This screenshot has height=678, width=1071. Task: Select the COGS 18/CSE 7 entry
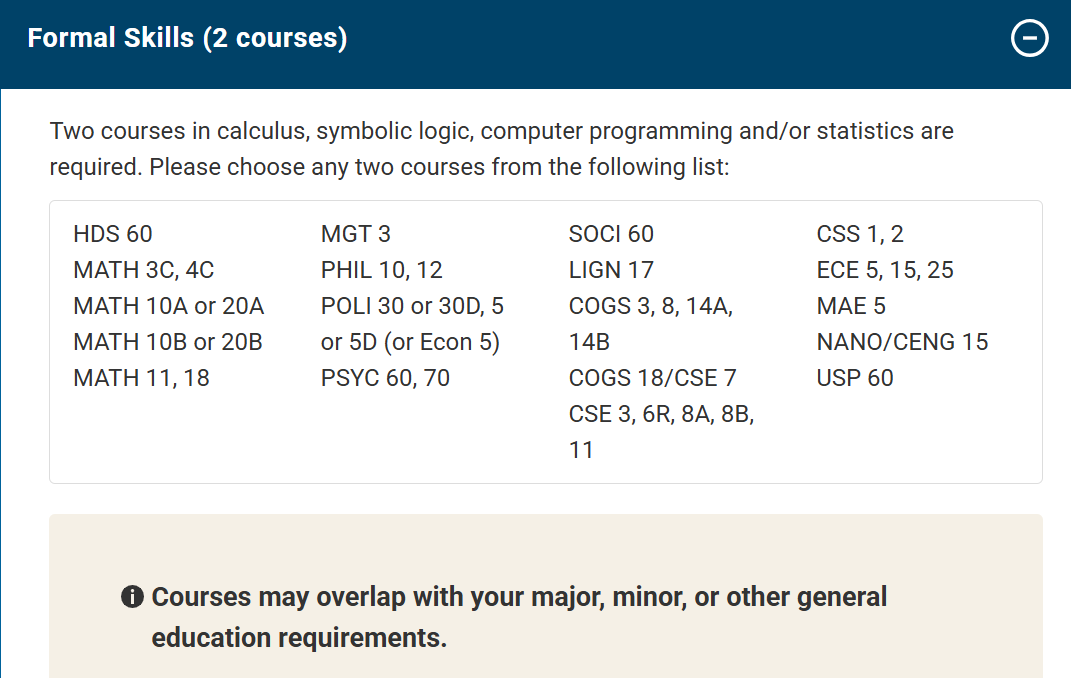click(x=652, y=378)
